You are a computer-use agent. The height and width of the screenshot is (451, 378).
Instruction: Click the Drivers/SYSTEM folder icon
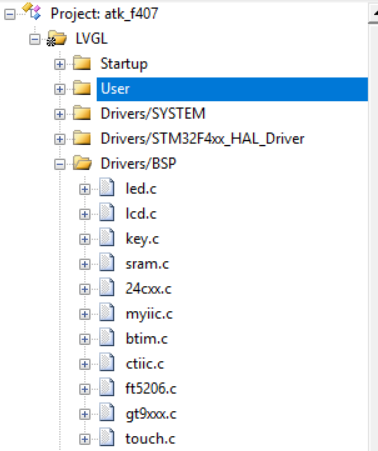pyautogui.click(x=82, y=113)
